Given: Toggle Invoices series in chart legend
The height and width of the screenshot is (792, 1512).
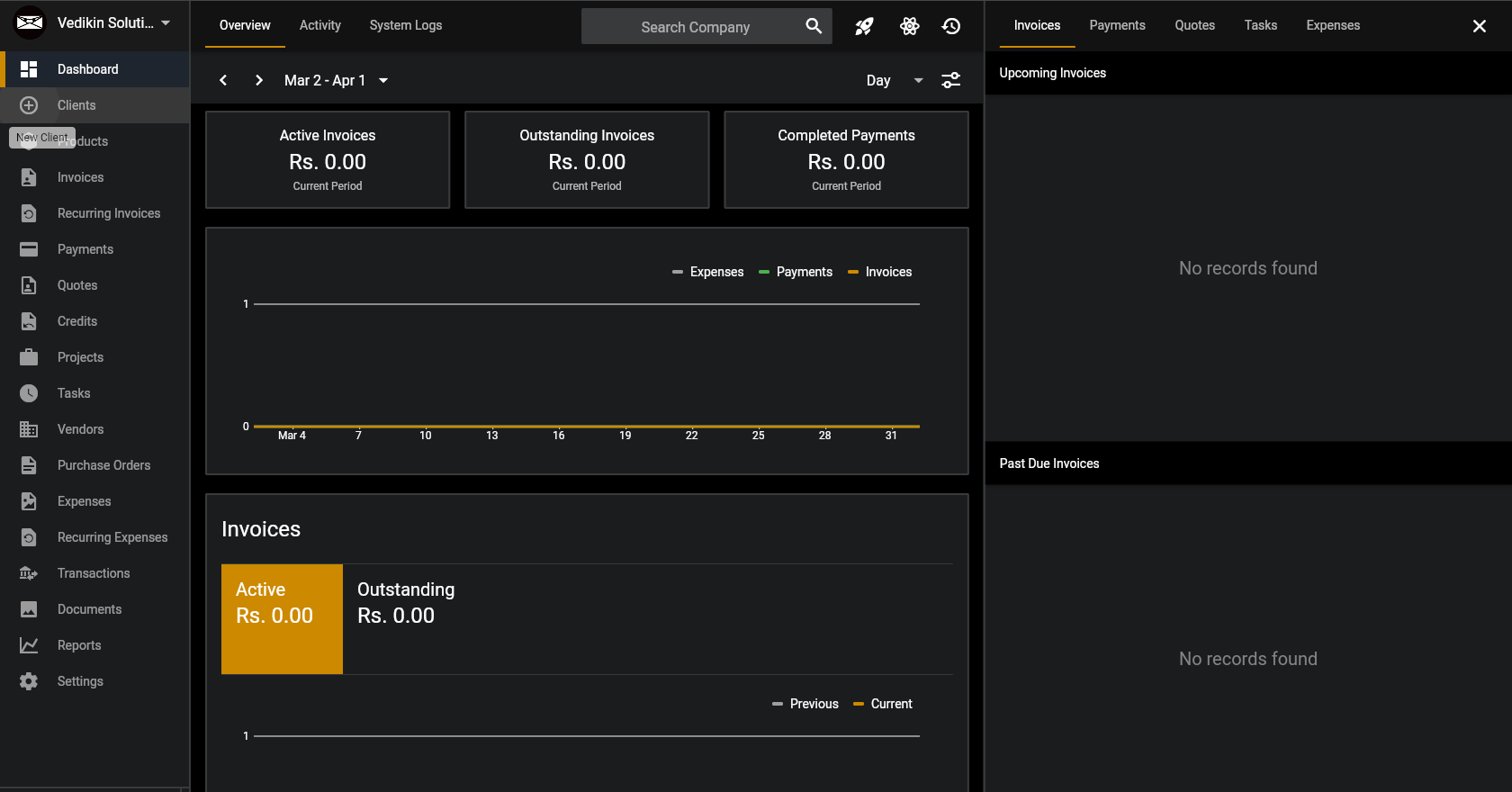Looking at the screenshot, I should click(880, 272).
